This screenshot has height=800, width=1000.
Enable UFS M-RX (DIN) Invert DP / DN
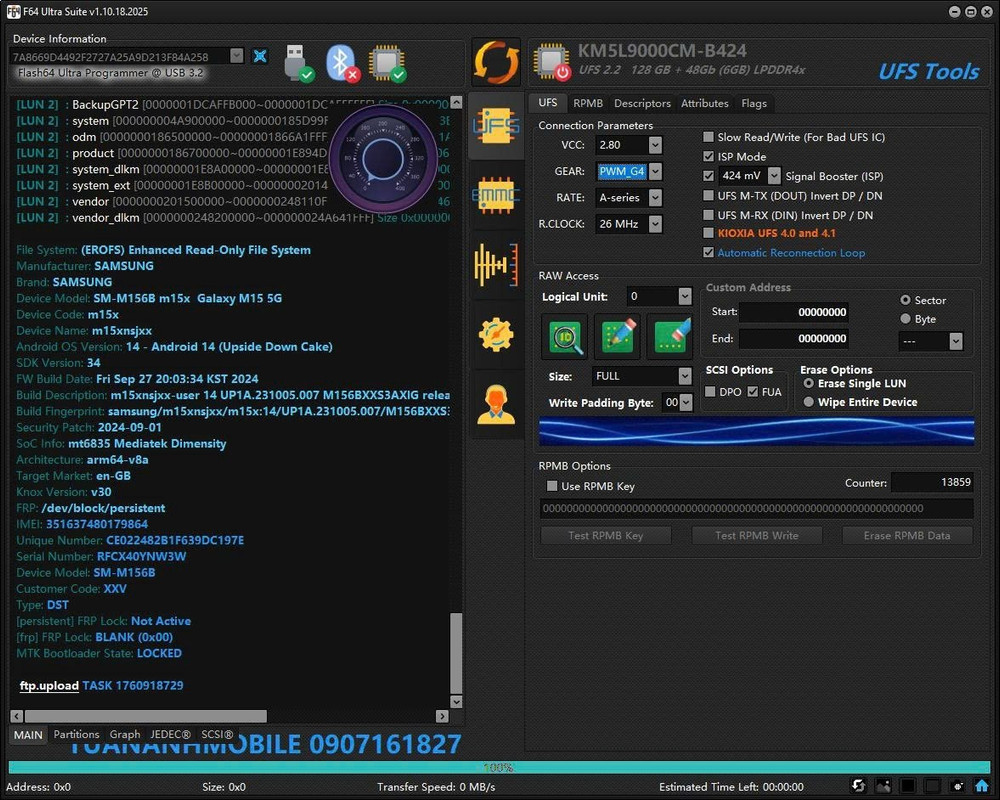click(x=708, y=215)
